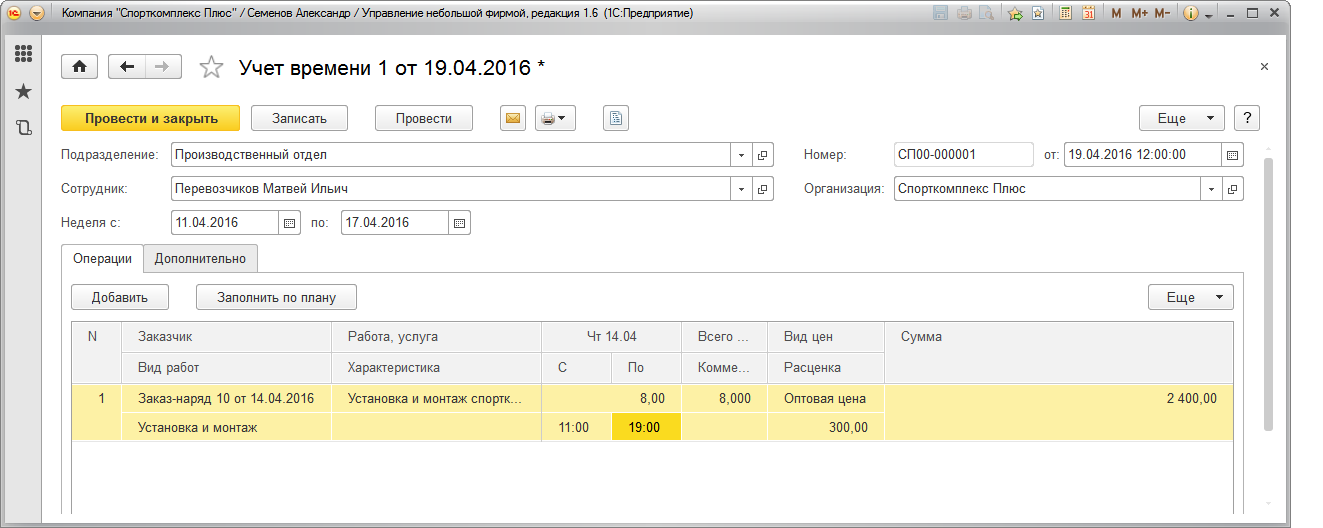This screenshot has width=1323, height=528.
Task: Click the Номер input field
Action: (963, 155)
